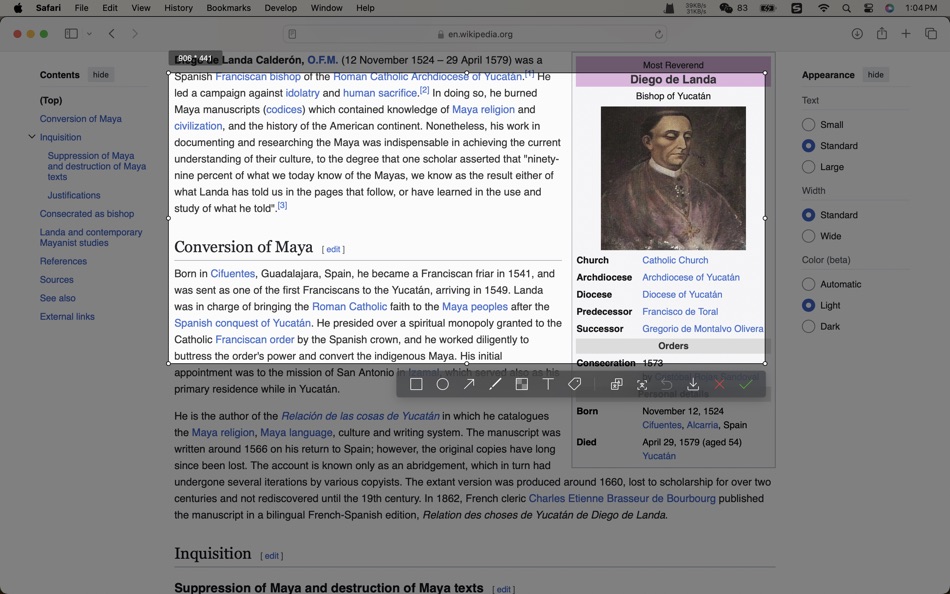The image size is (950, 594).
Task: Select Standard text size
Action: click(x=808, y=146)
